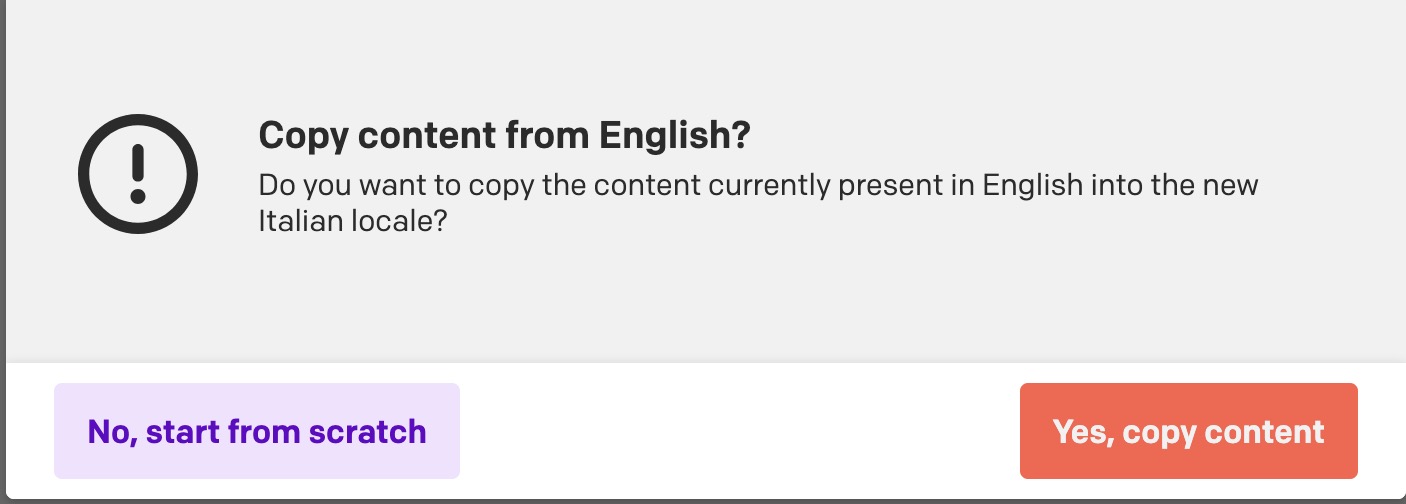Click the "Copy content from English?" heading
Screen dimensions: 1406x504
(x=504, y=137)
